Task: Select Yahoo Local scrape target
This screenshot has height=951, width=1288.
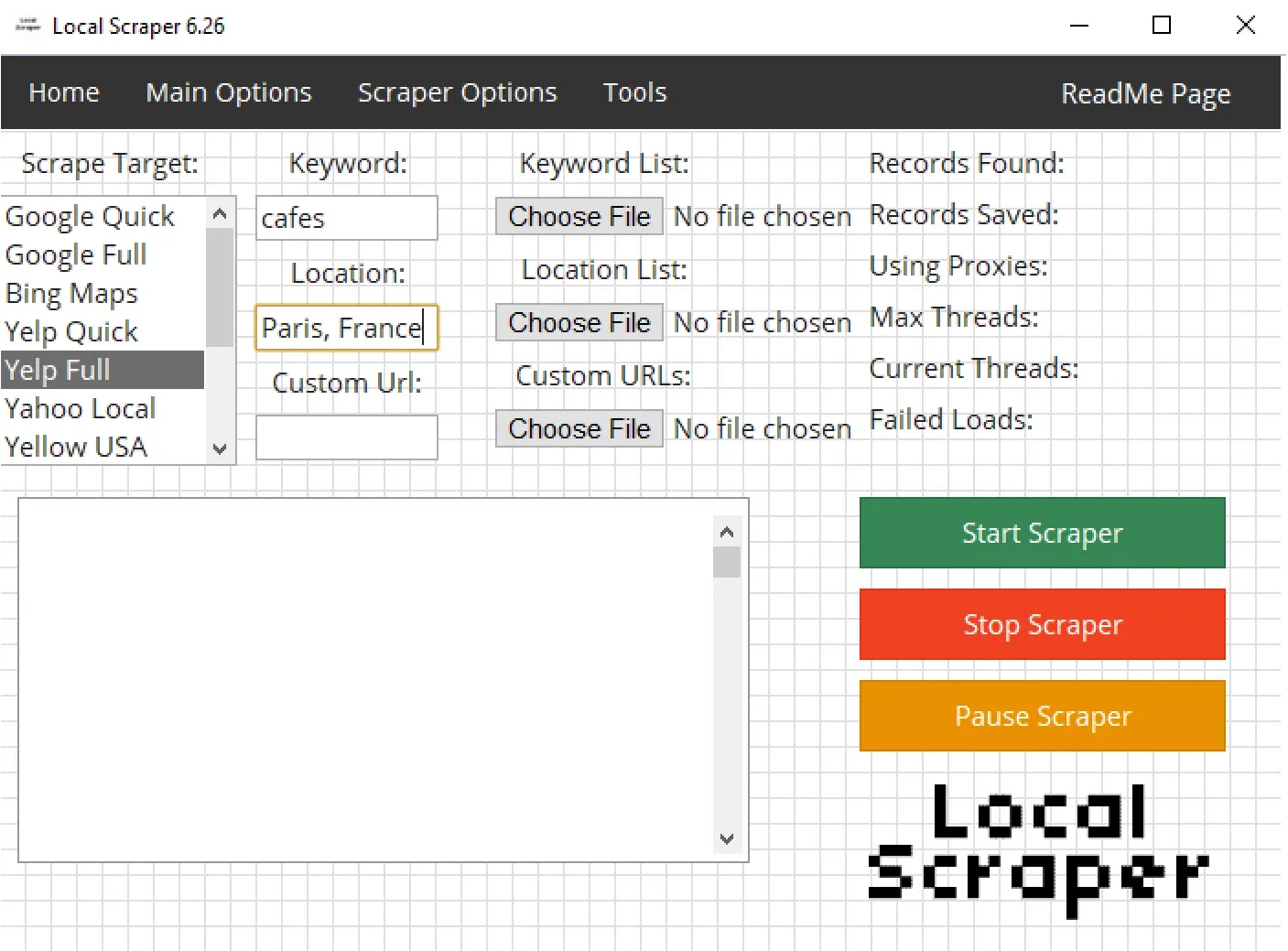Action: [103, 408]
